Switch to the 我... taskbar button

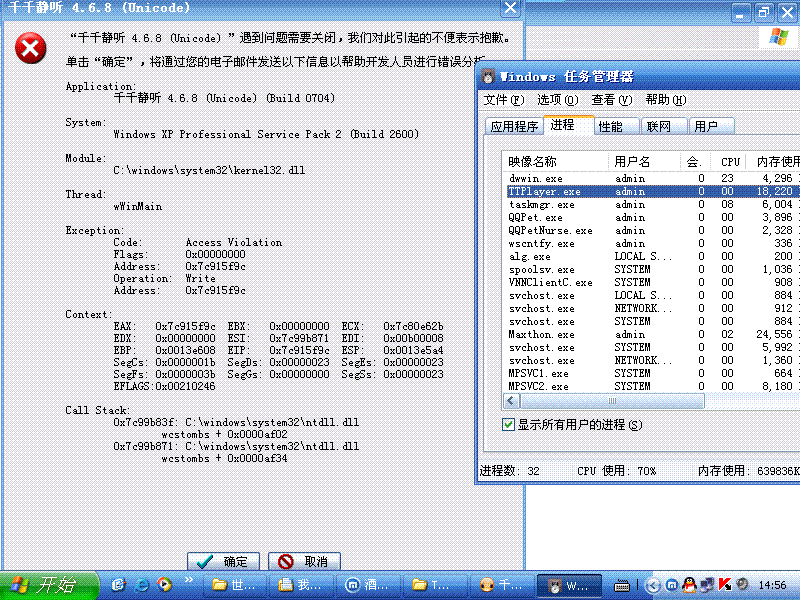coord(302,585)
